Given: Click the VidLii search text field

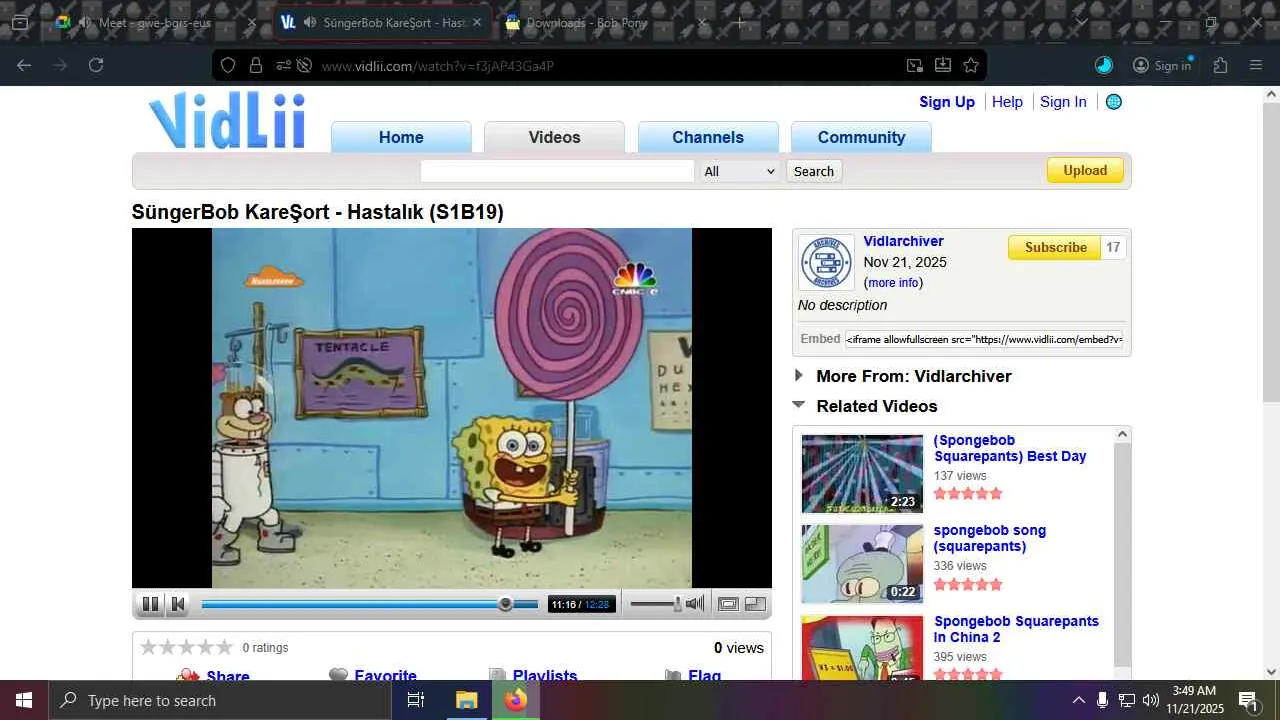Looking at the screenshot, I should click(557, 171).
